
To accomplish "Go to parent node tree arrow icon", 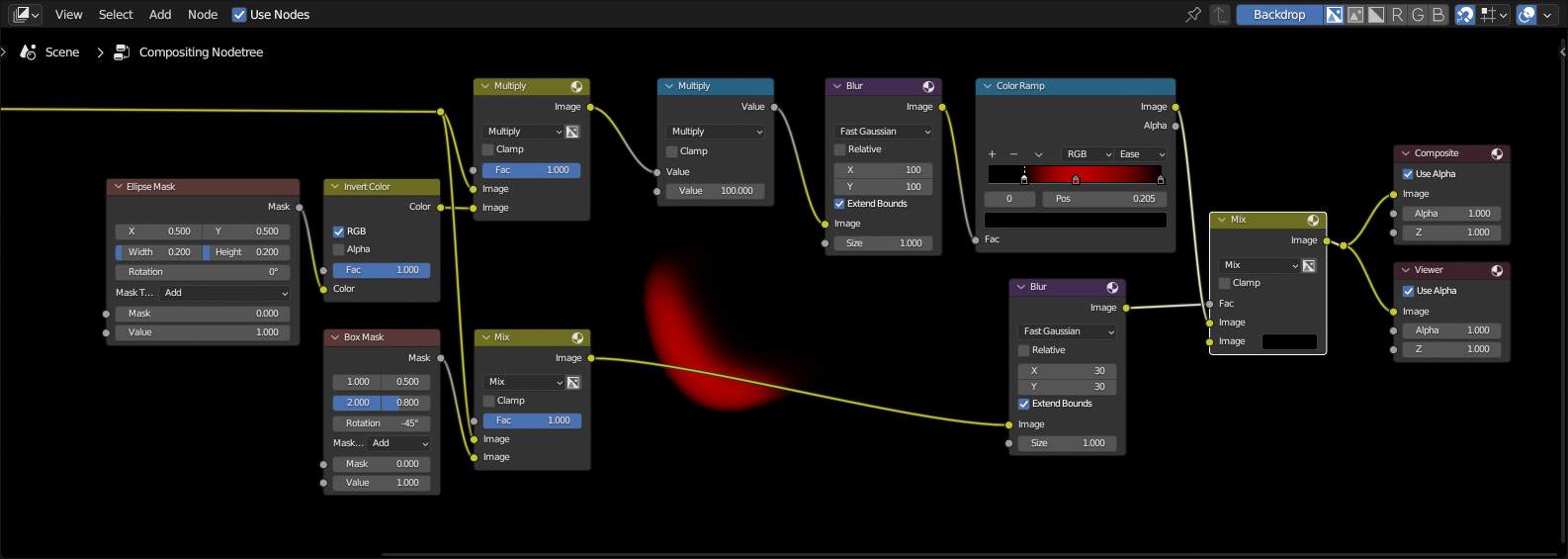I will coord(1220,14).
